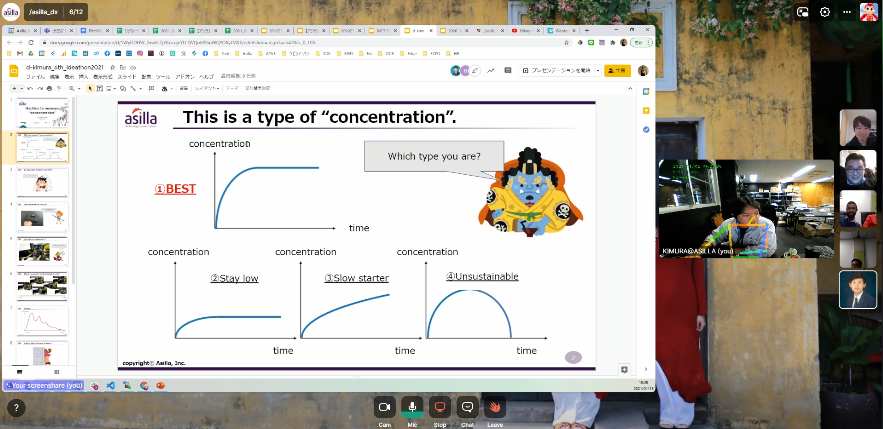Open the line tool dropdown arrow
The width and height of the screenshot is (883, 429).
tap(140, 88)
